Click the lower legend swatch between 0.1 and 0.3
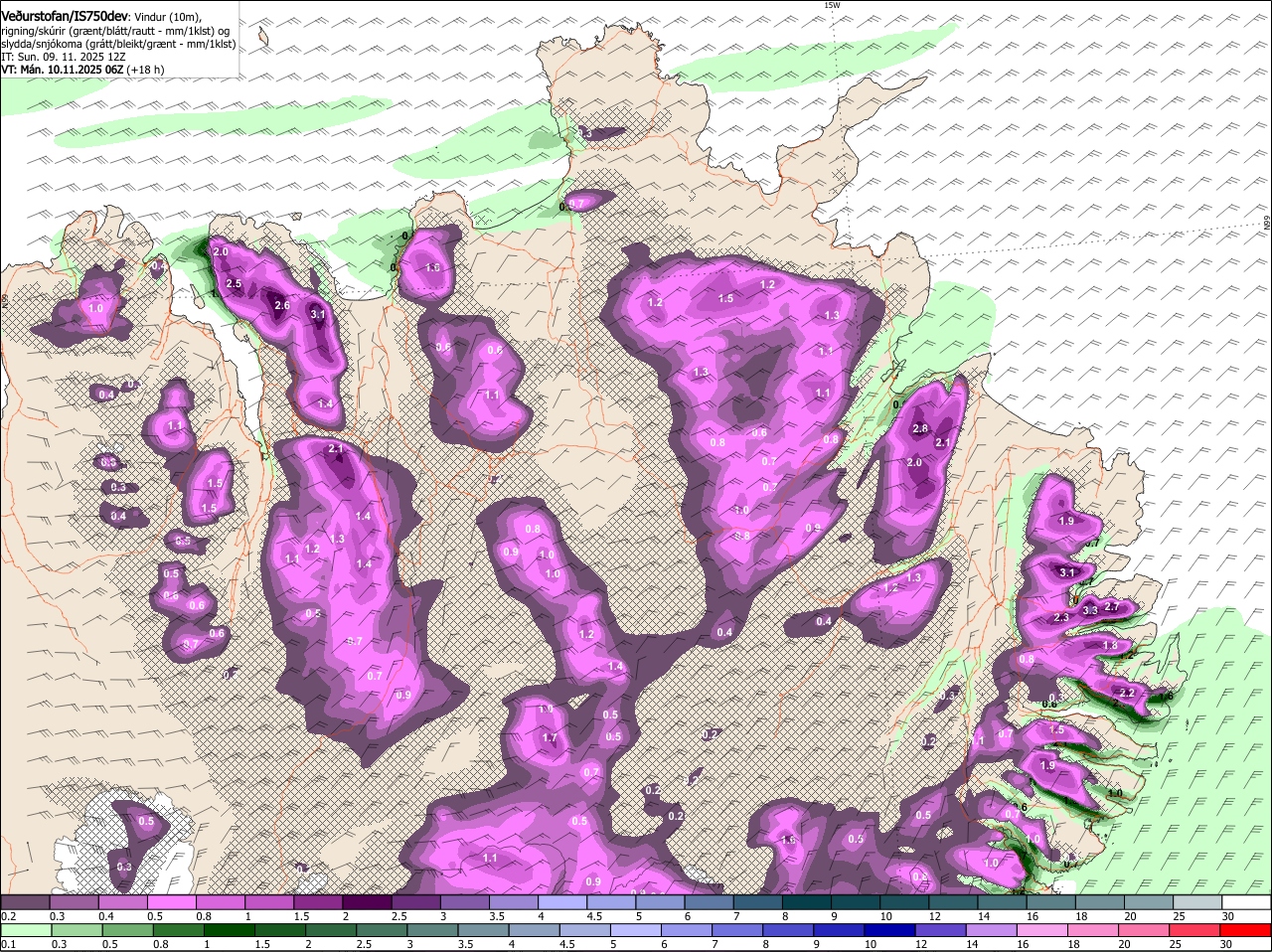Image resolution: width=1272 pixels, height=952 pixels. tap(25, 930)
